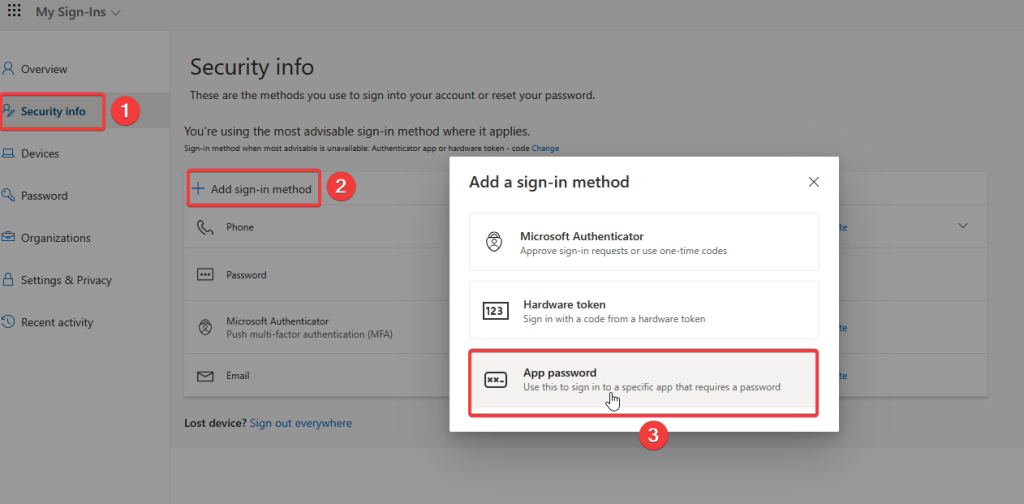
Task: Click Sign out everywhere link
Action: click(301, 423)
